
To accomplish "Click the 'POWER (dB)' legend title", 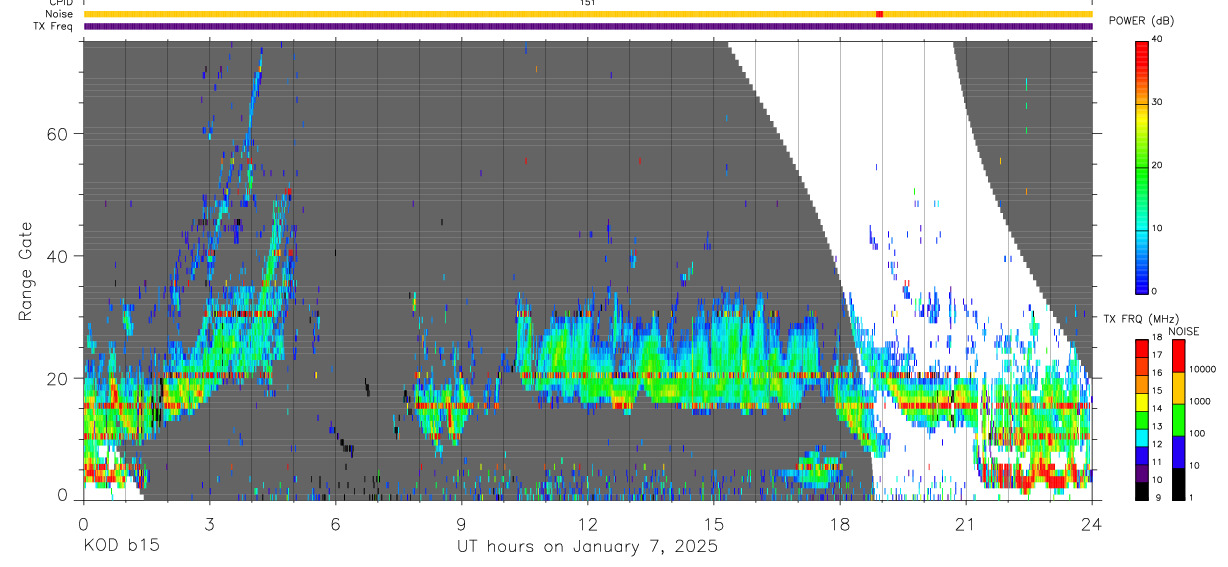I will tap(1142, 20).
